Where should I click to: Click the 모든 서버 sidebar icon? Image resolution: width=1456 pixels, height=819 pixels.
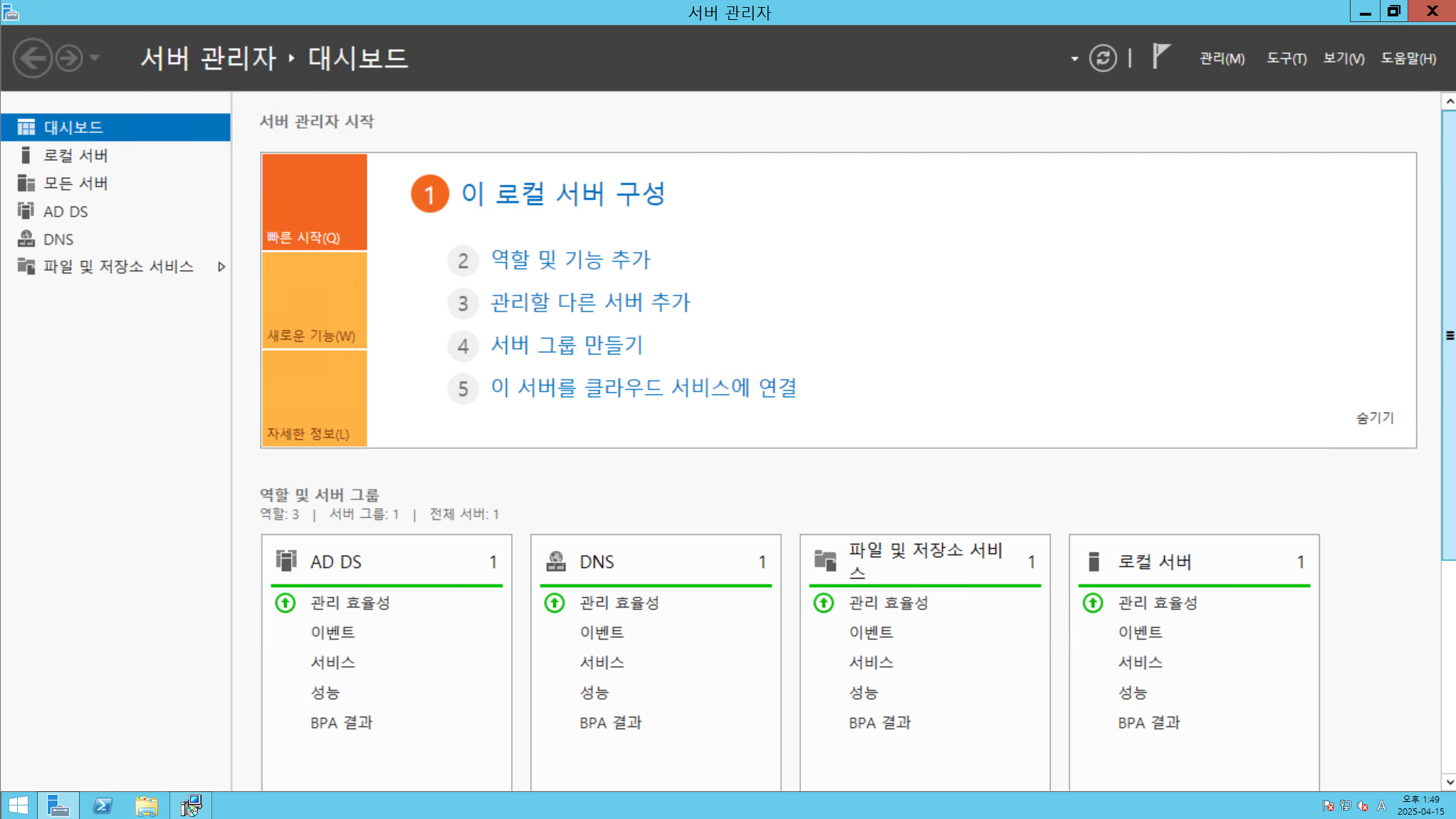(x=26, y=183)
